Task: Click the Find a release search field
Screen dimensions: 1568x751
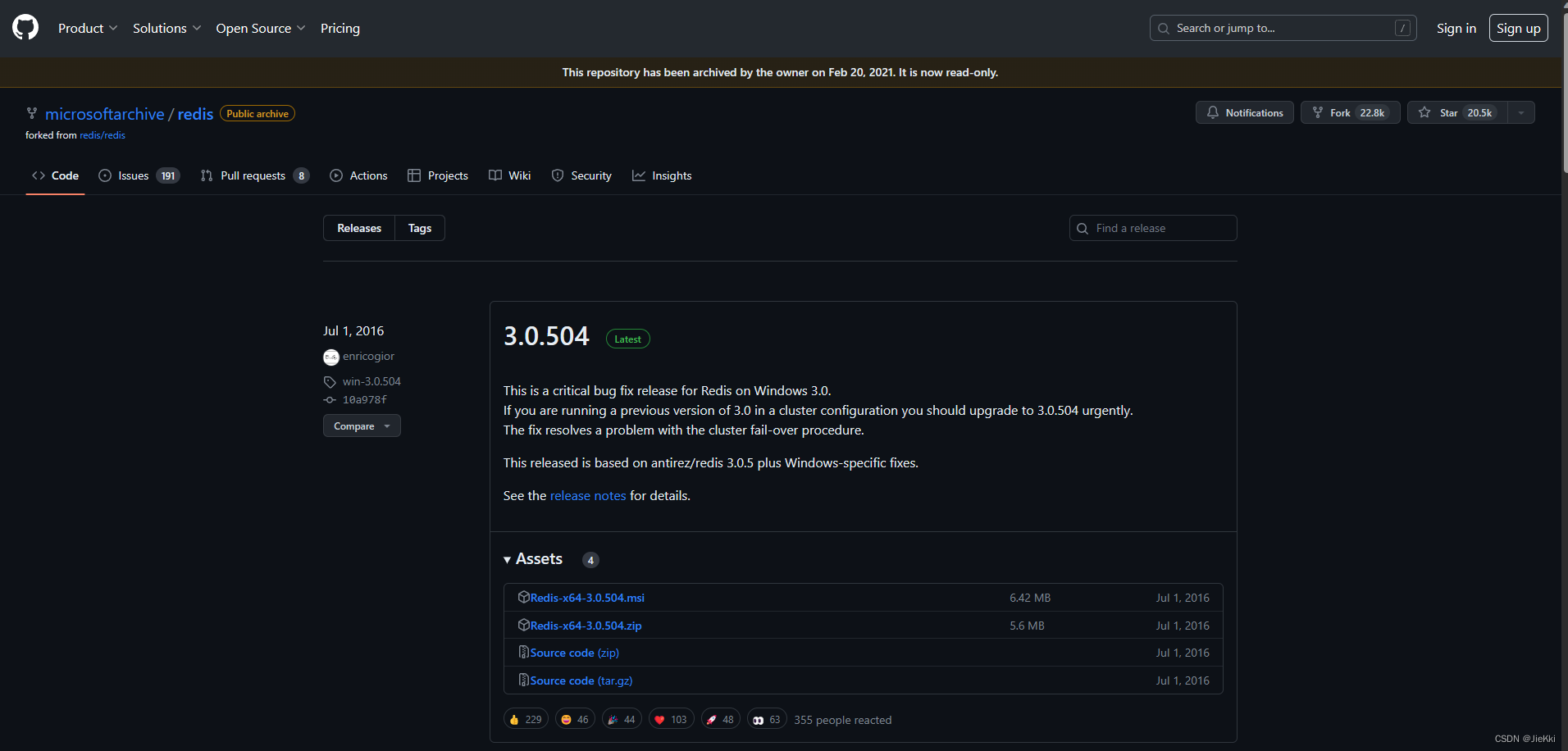Action: [x=1153, y=228]
